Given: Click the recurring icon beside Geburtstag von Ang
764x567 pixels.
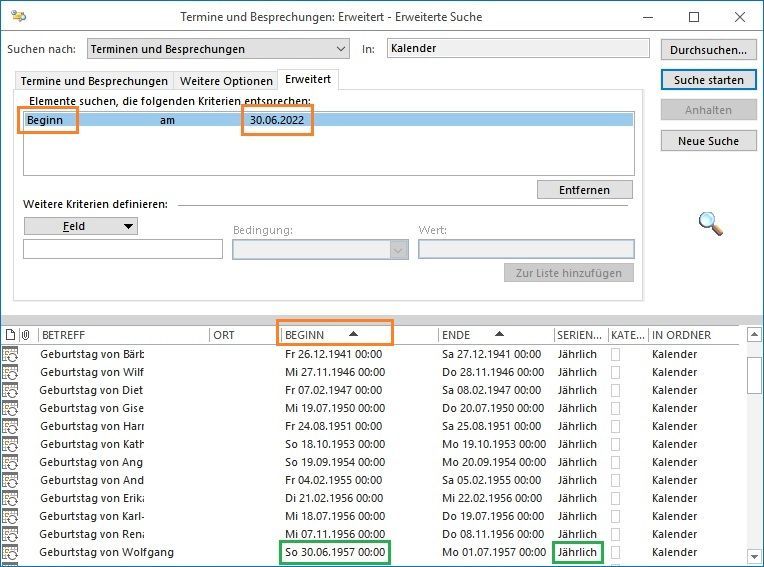Looking at the screenshot, I should click(10, 462).
